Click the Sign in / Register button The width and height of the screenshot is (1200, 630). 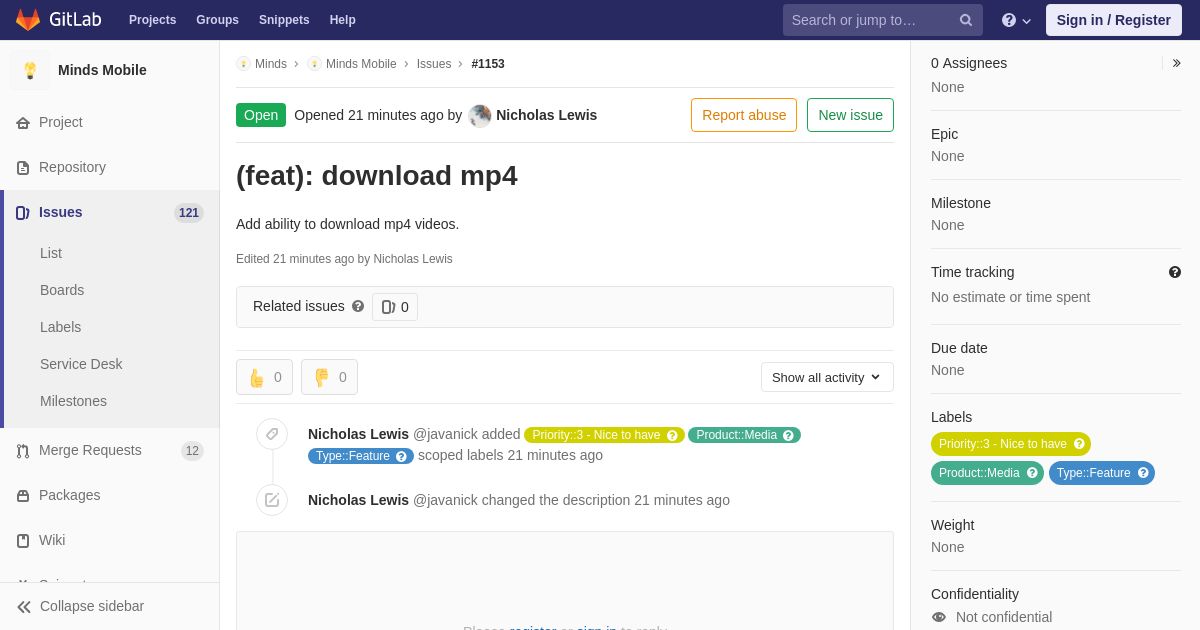point(1113,20)
